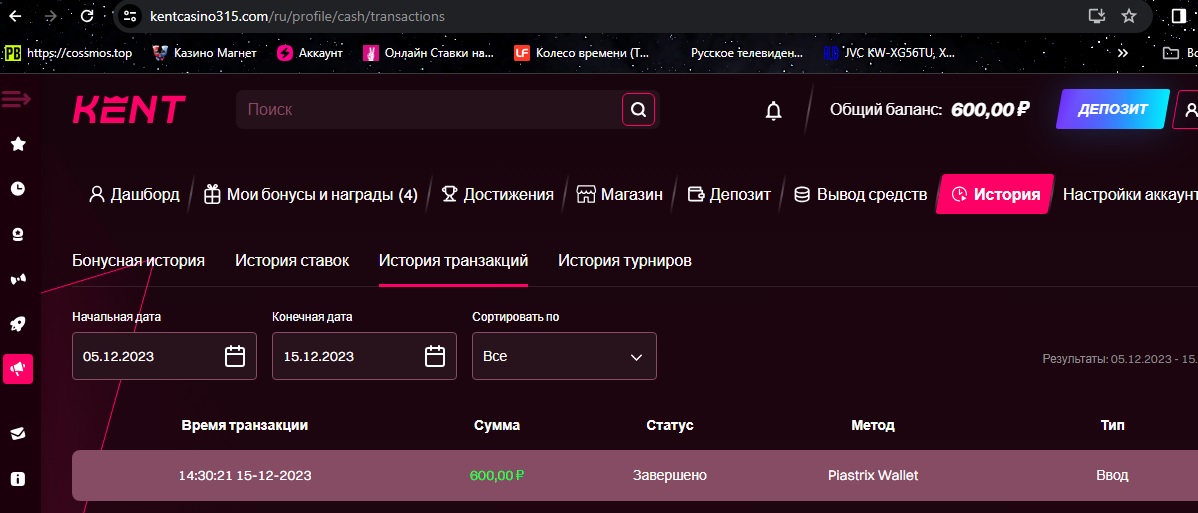
Task: Expand the left sidebar menu
Action: tap(17, 99)
